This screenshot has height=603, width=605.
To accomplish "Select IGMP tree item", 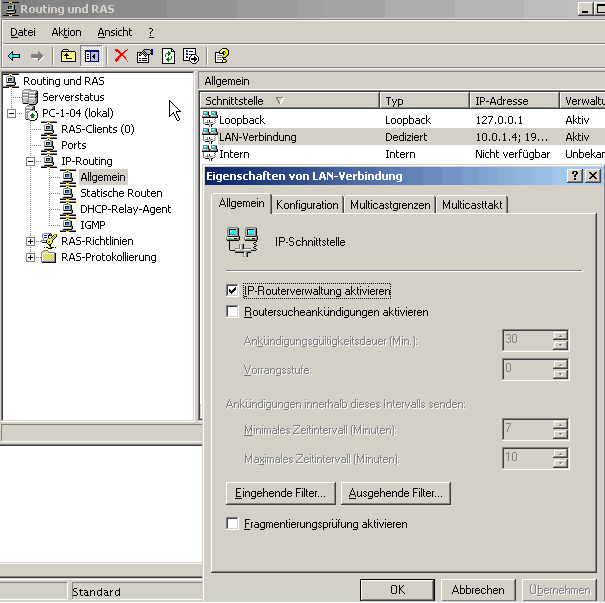I will tap(93, 225).
